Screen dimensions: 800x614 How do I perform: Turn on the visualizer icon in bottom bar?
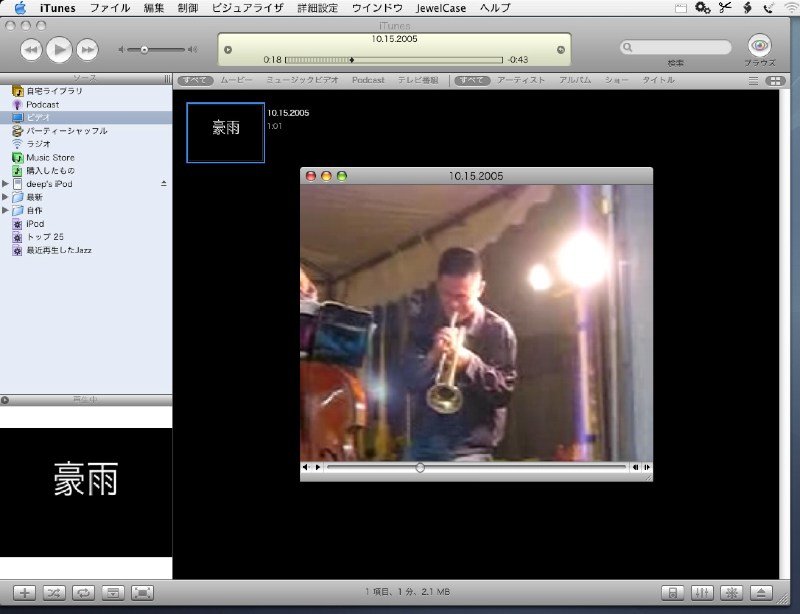[732, 593]
